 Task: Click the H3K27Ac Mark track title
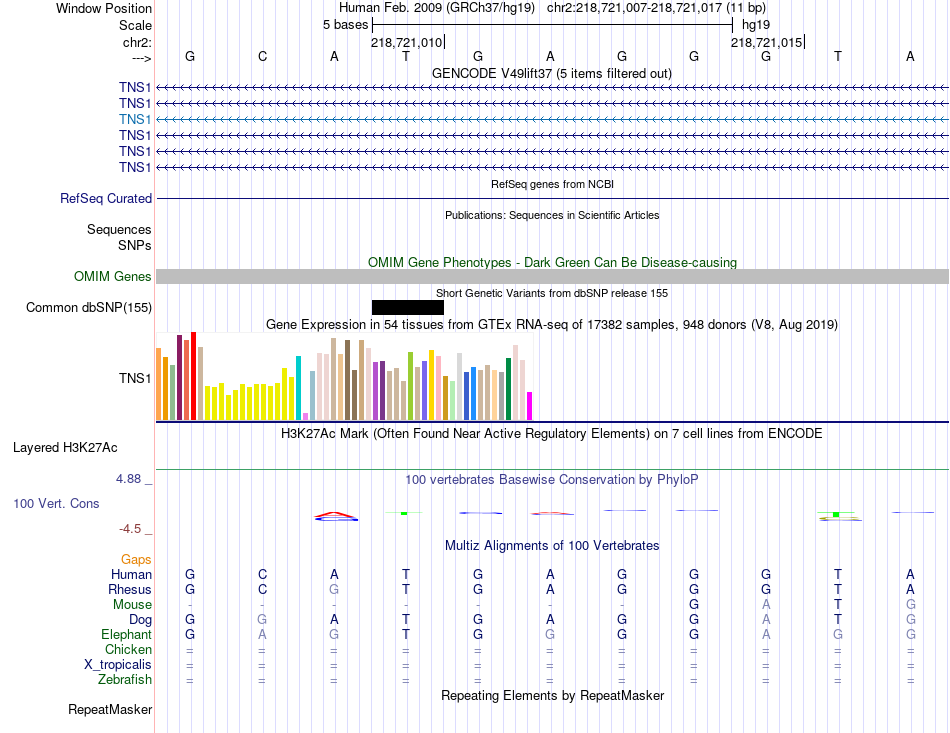coord(552,434)
